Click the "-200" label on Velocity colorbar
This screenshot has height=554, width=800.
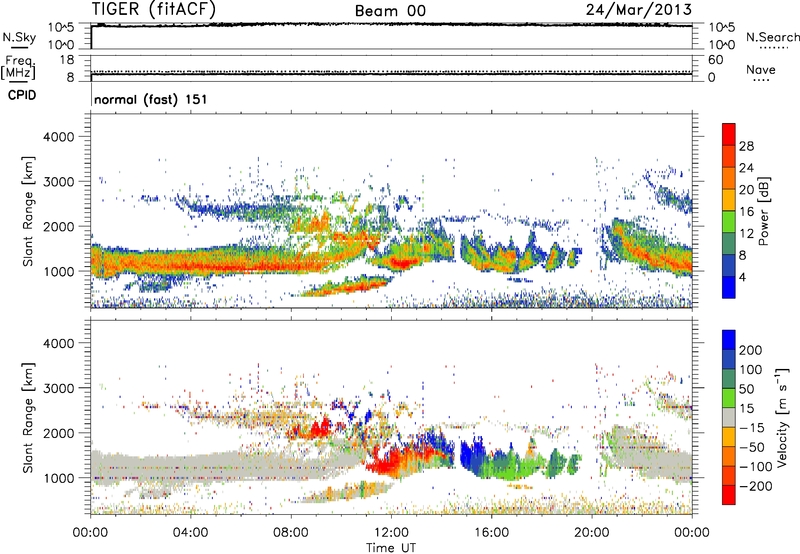tap(755, 486)
